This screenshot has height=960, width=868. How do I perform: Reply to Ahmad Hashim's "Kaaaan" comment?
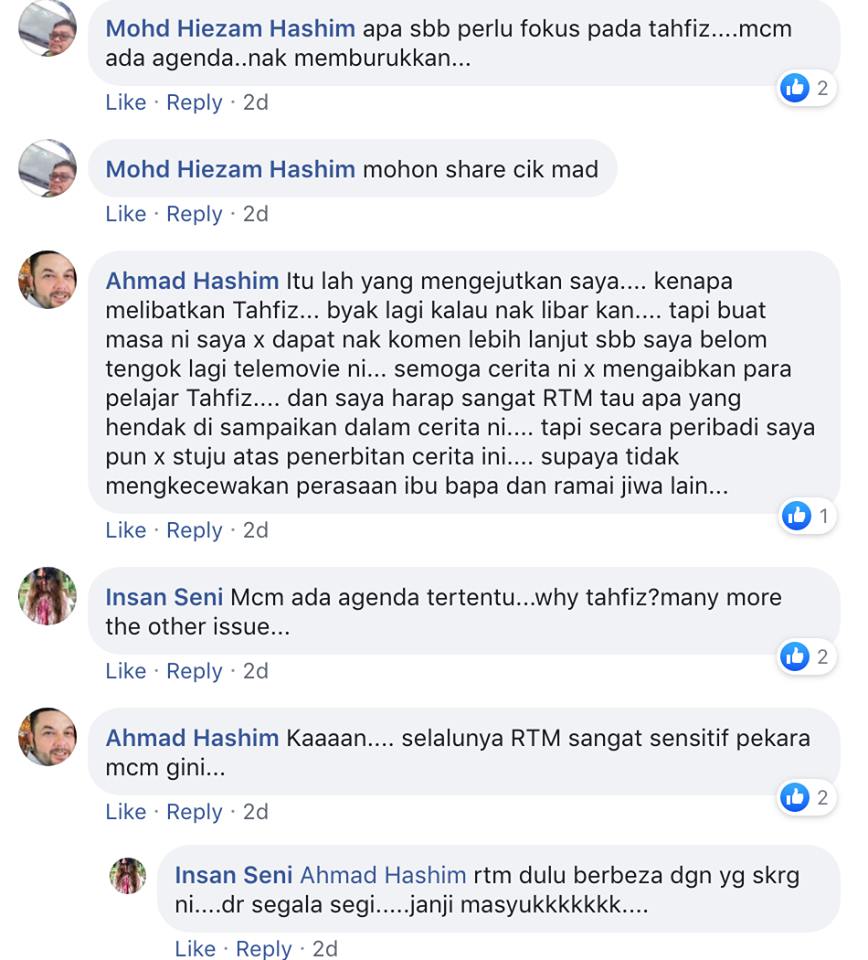(194, 812)
